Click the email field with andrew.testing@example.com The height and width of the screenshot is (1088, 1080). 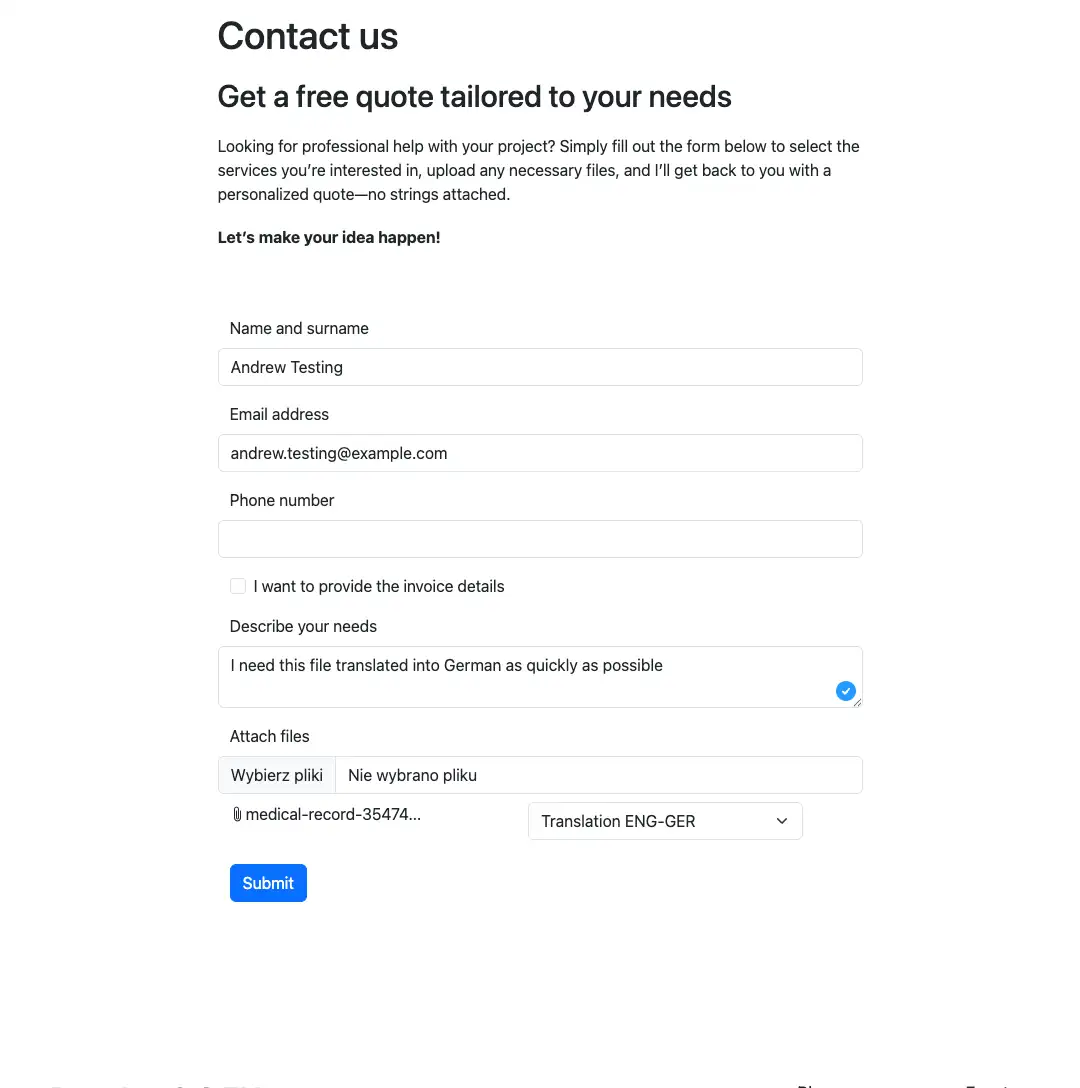point(540,453)
